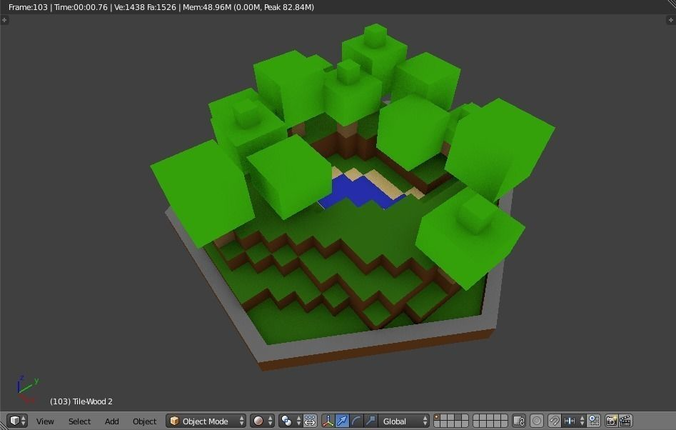Enable scene layer 6 button in second block

coord(476,417)
